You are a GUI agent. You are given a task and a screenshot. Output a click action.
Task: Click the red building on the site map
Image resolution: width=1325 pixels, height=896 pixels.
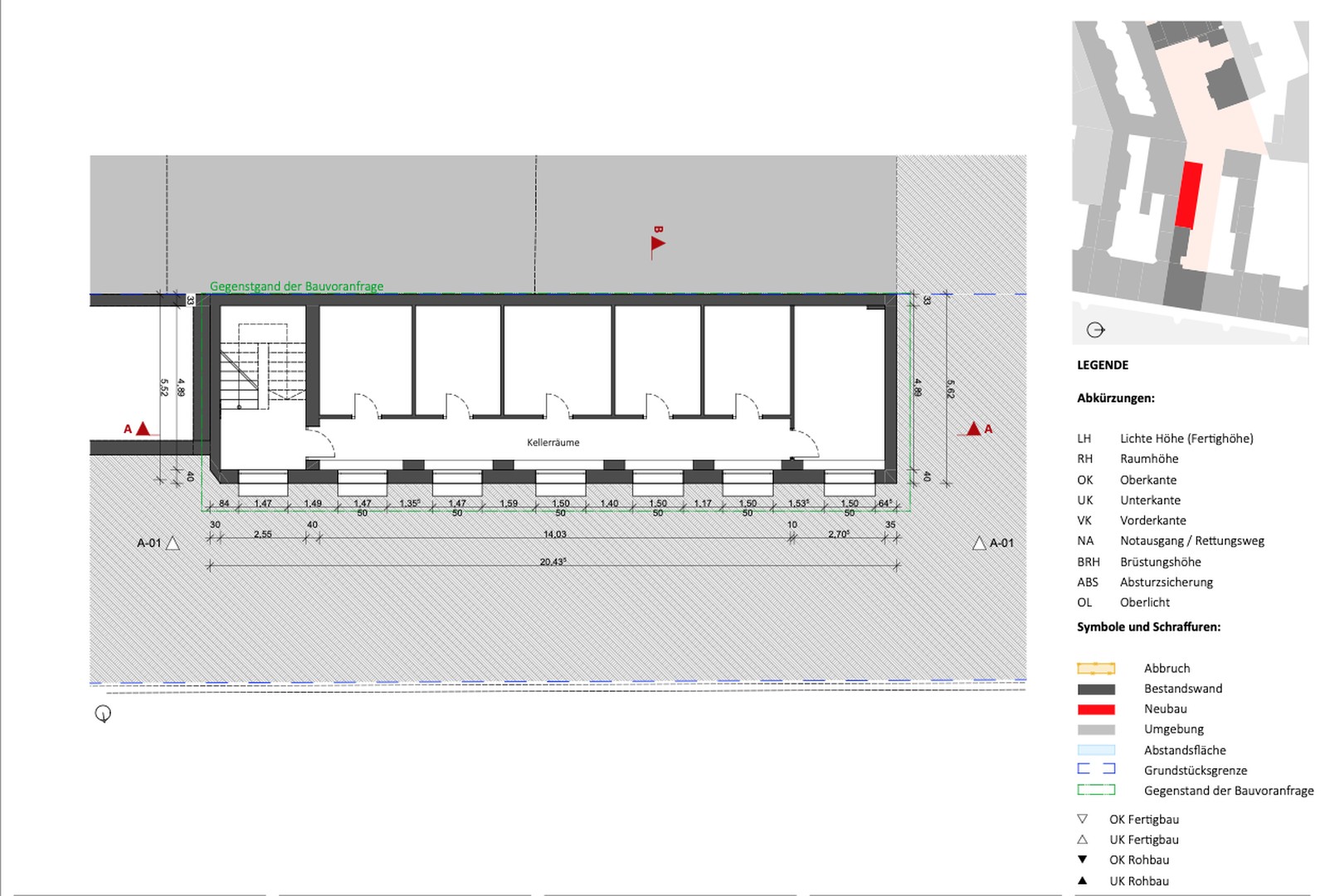[x=1188, y=195]
